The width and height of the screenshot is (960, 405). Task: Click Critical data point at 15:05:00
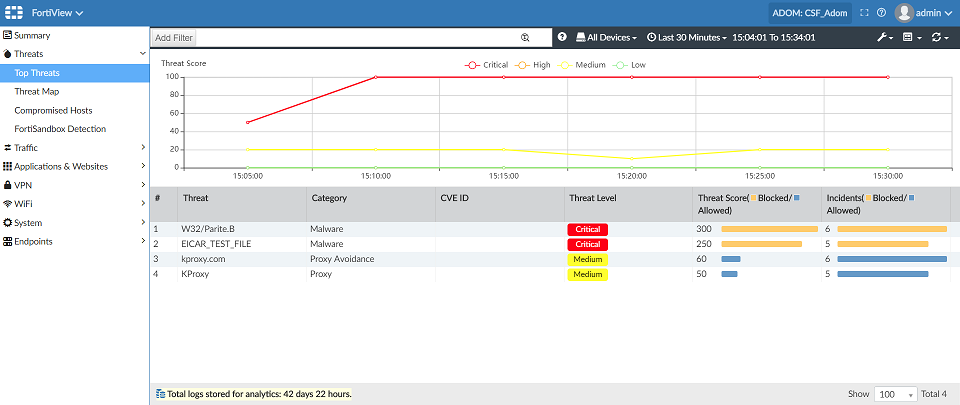[x=247, y=122]
